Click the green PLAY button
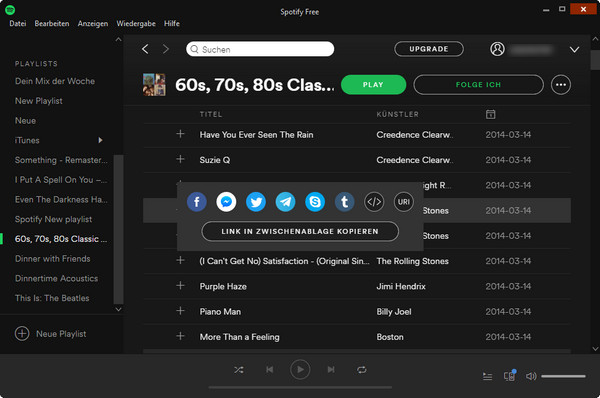The image size is (600, 398). [x=373, y=85]
